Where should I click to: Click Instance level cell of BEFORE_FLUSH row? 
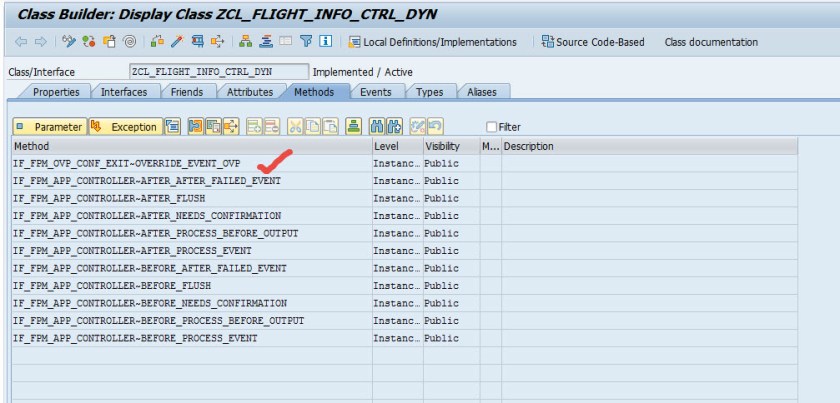click(x=397, y=286)
